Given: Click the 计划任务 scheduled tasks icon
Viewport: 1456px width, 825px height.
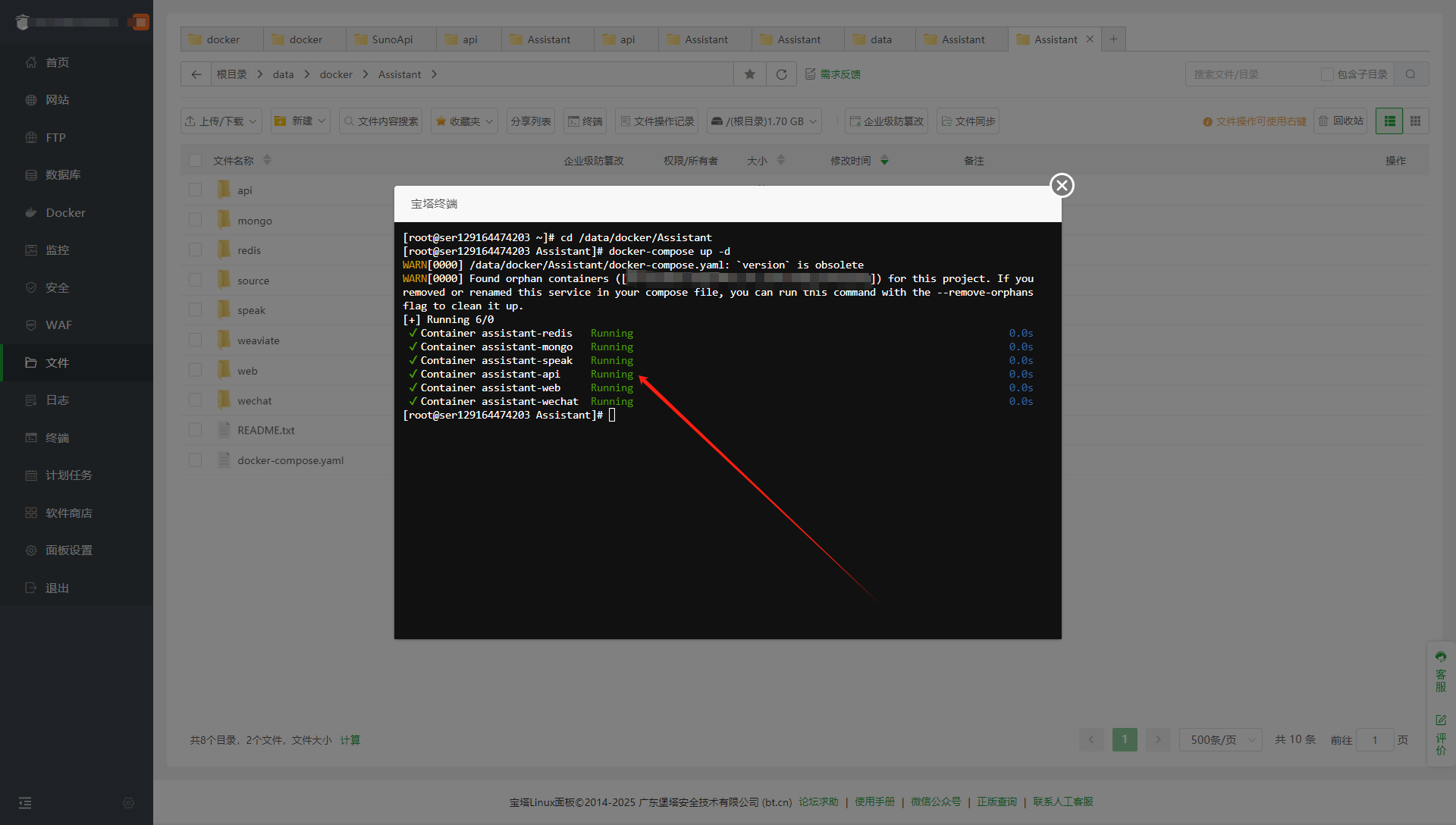Looking at the screenshot, I should point(31,475).
